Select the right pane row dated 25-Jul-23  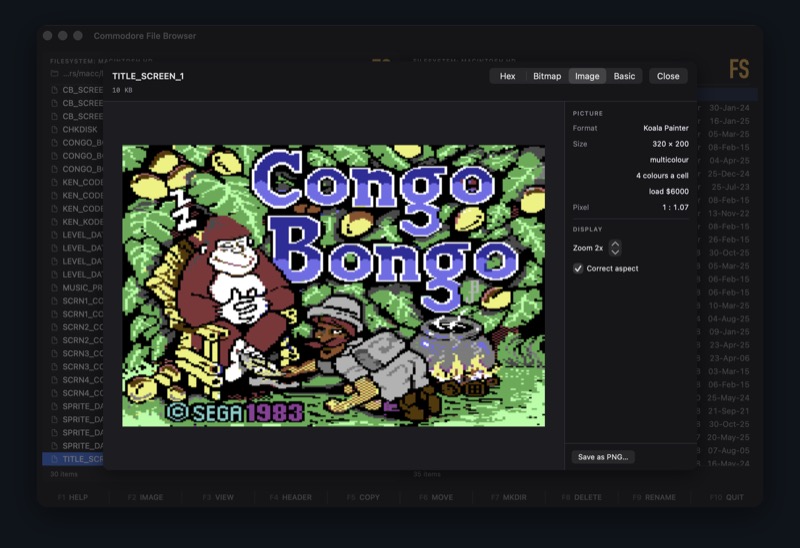(727, 187)
